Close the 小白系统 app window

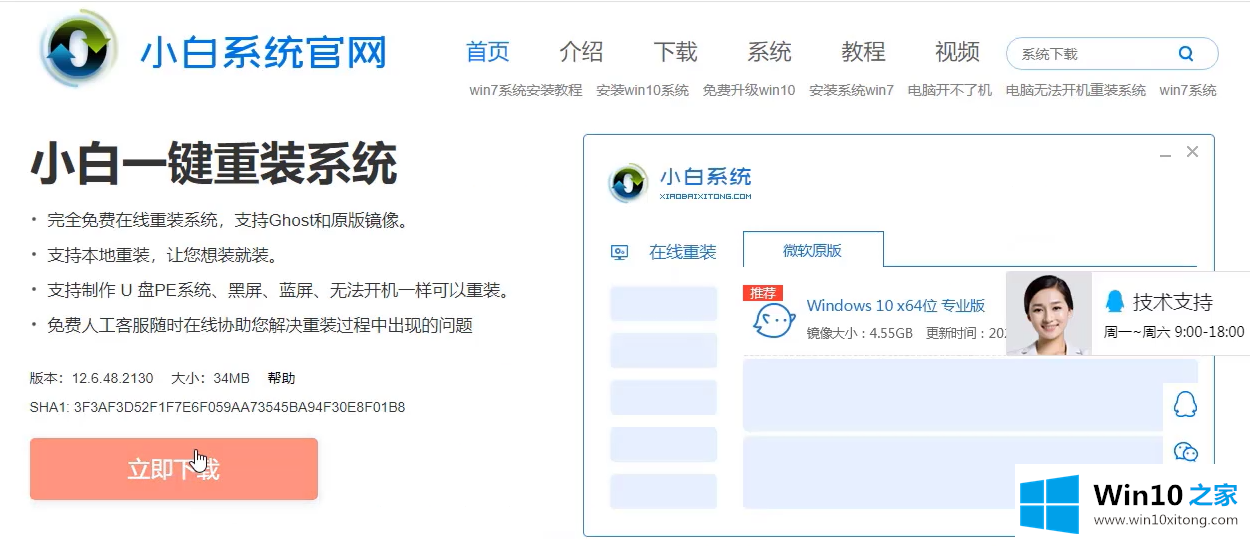click(1192, 152)
